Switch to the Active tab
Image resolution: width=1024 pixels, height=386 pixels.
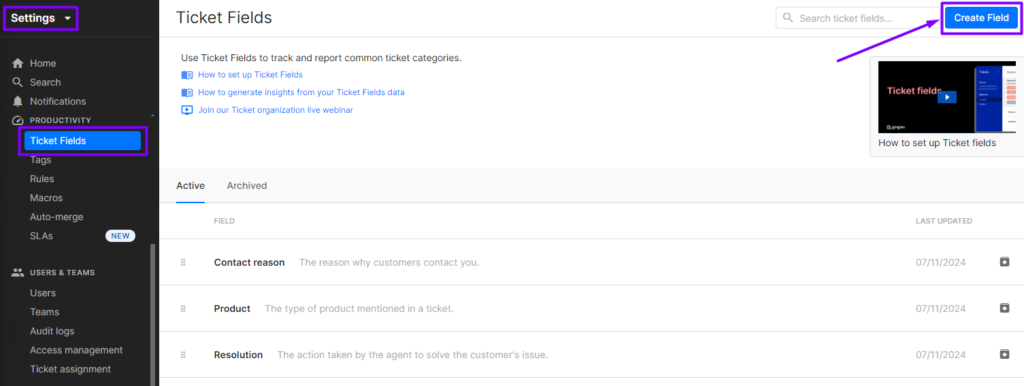point(191,185)
